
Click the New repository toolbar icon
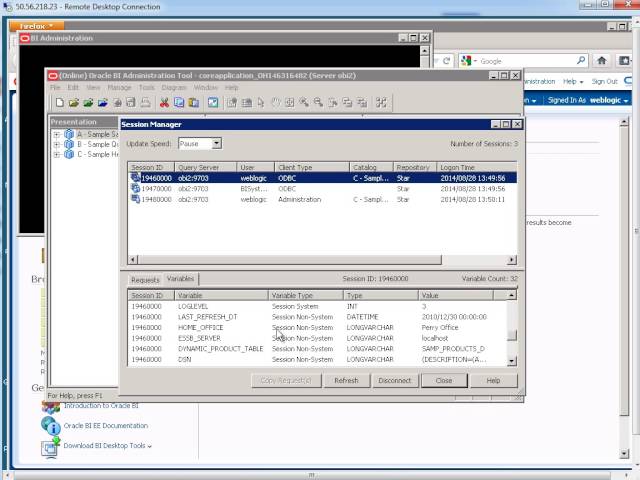point(60,102)
